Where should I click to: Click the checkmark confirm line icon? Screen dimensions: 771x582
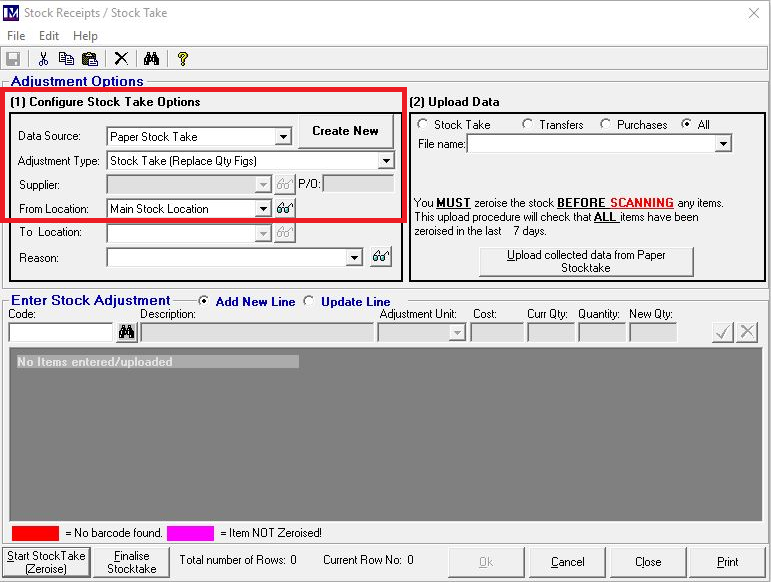pos(723,332)
